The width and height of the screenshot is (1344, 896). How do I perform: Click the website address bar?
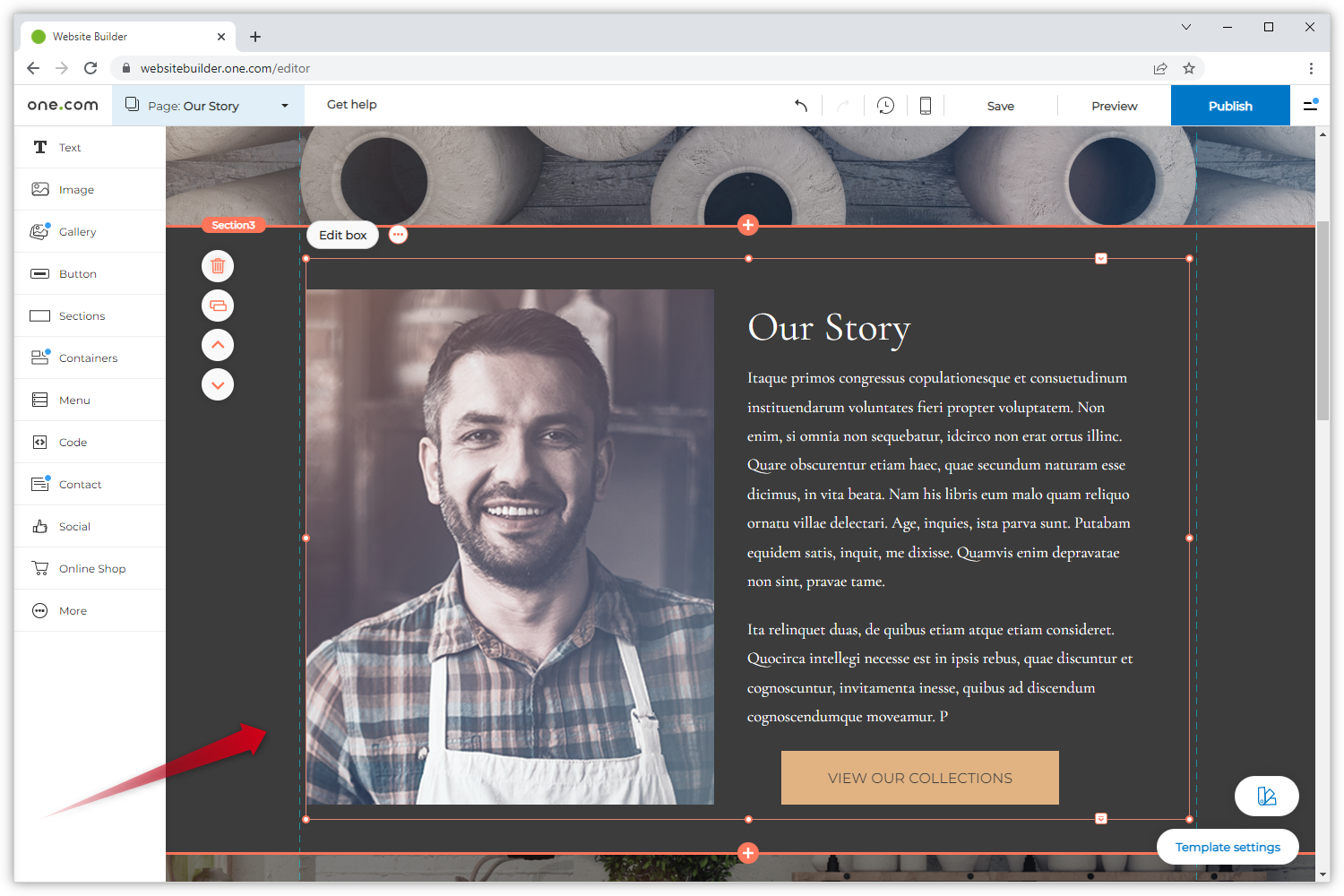click(627, 68)
